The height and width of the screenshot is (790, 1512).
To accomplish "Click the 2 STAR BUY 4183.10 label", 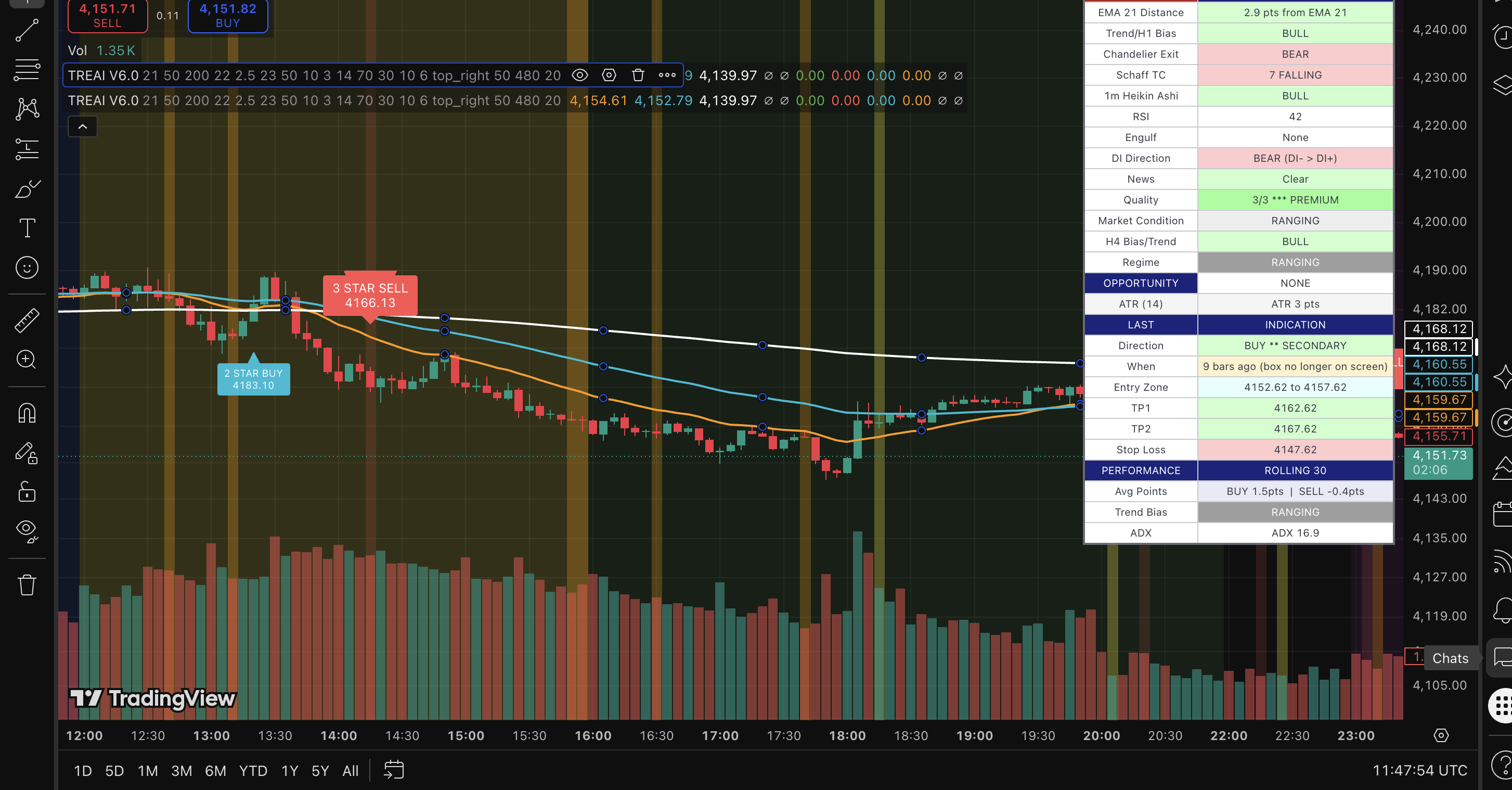I will [x=254, y=379].
